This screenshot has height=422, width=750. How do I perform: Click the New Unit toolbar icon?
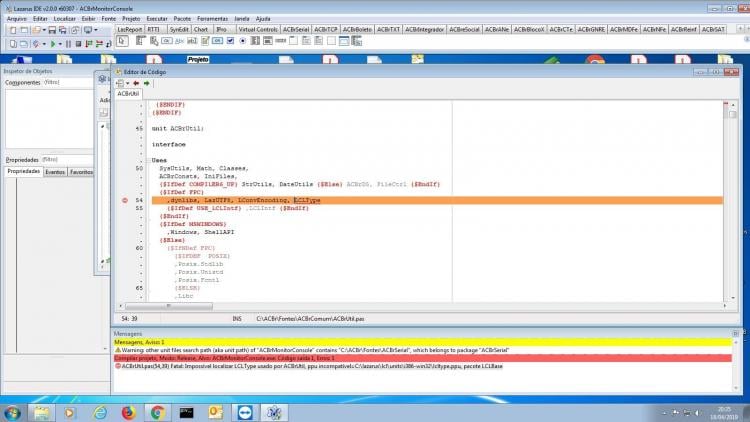coord(13,30)
